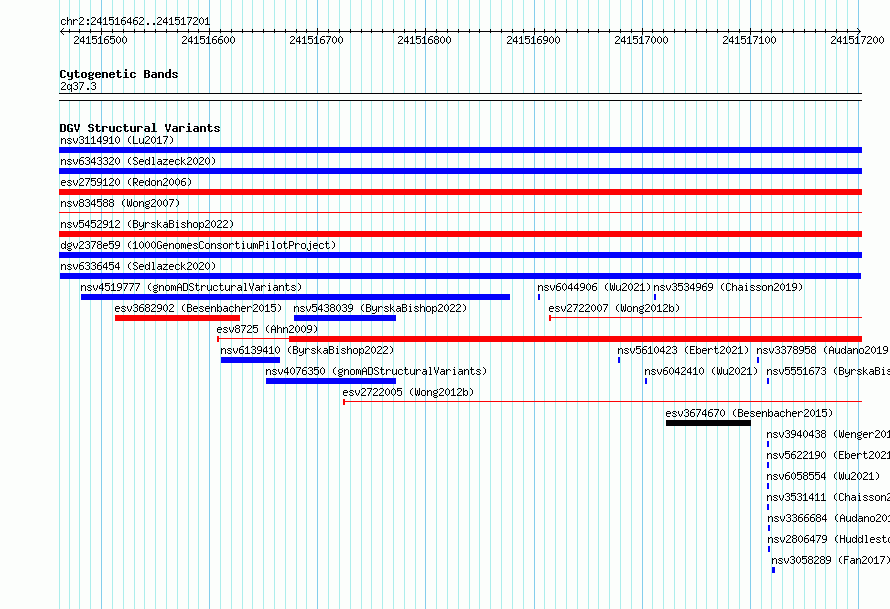Click the esv2722007 (Wong2012b) label
This screenshot has height=609, width=890.
(x=614, y=308)
